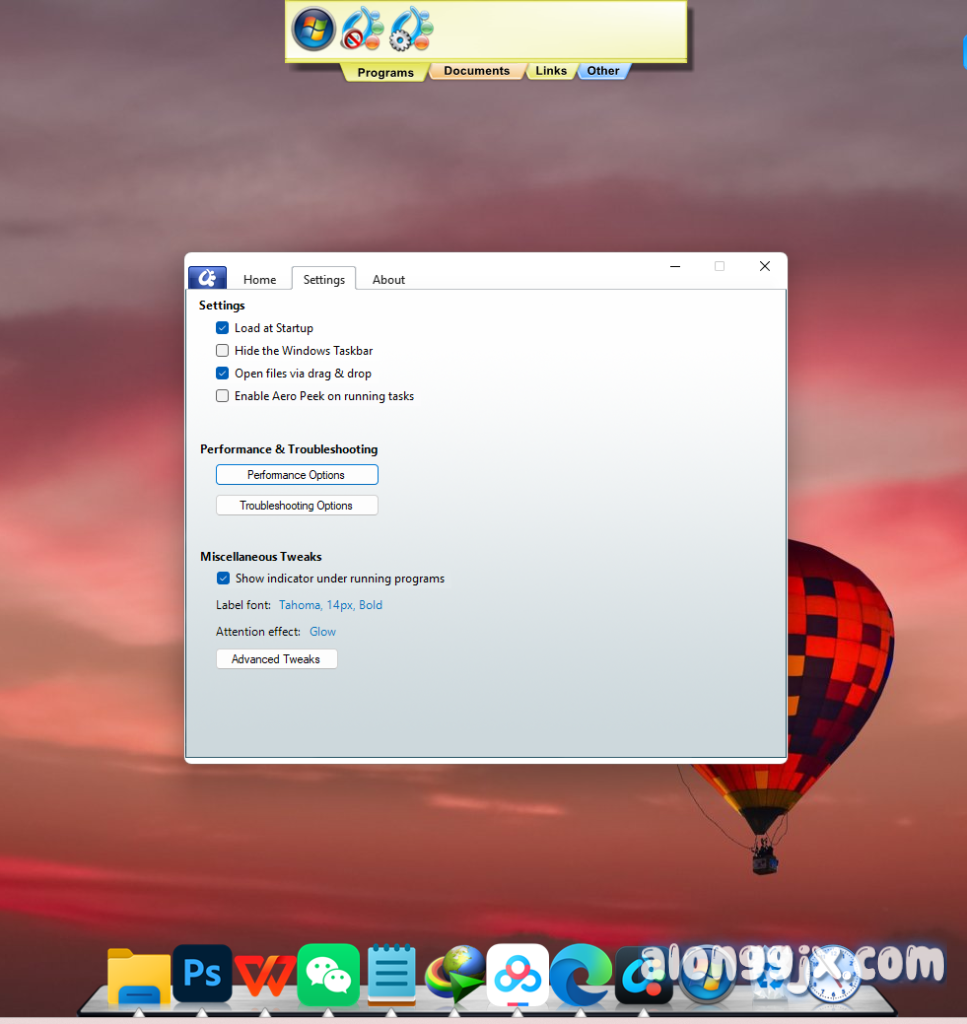Open Microsoft Edge from the dock
Image resolution: width=967 pixels, height=1024 pixels.
(581, 973)
